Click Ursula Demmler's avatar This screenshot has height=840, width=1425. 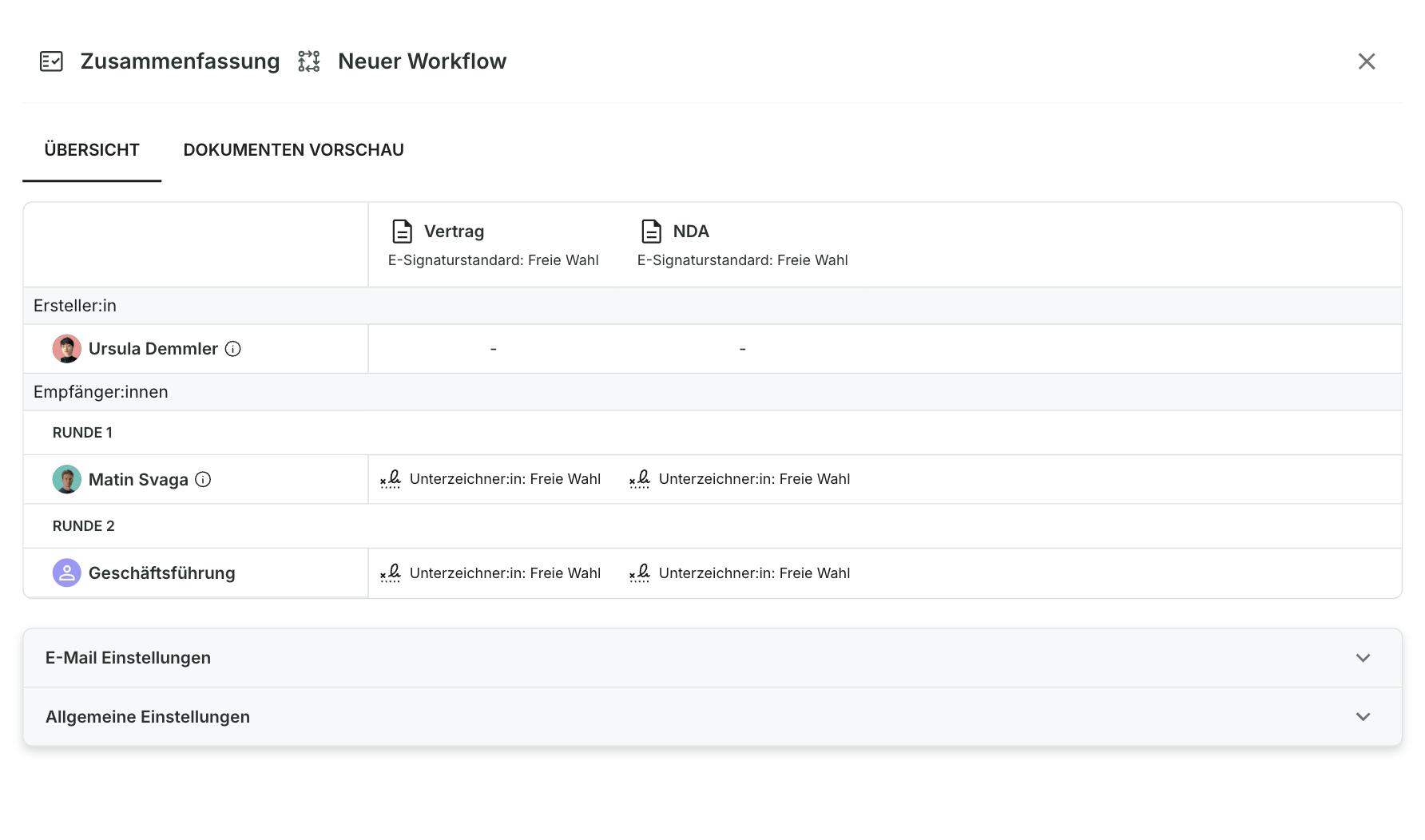tap(67, 349)
